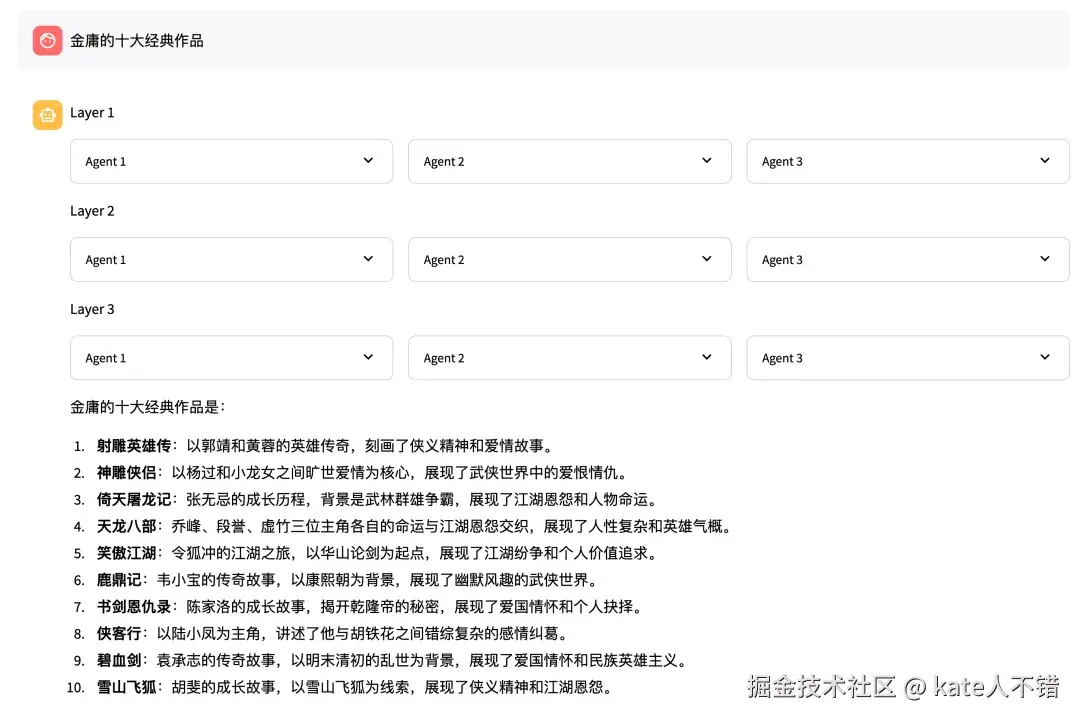Viewport: 1080px width, 721px height.
Task: Open the Agent 1 dropdown in Layer 1
Action: 231,161
